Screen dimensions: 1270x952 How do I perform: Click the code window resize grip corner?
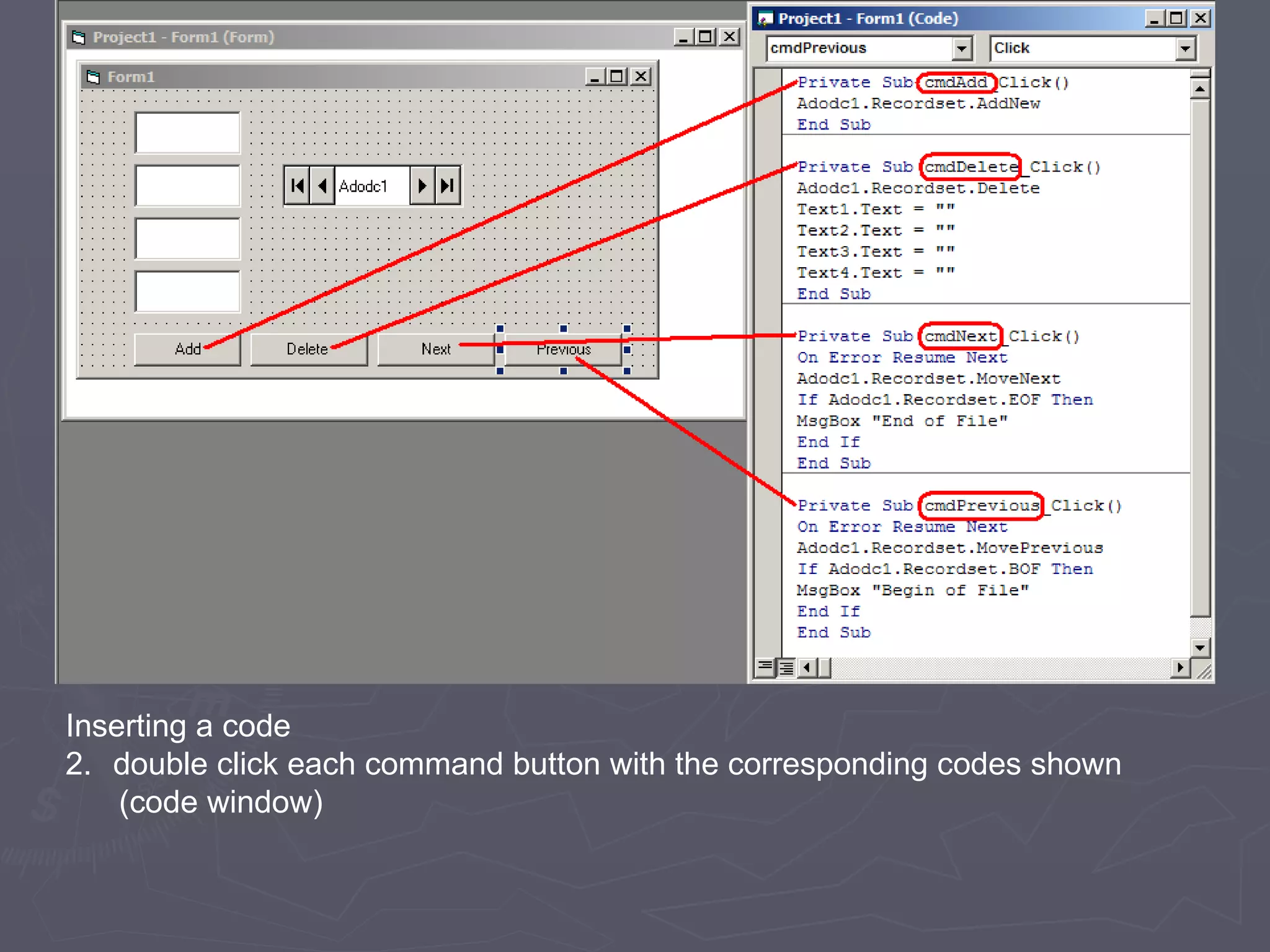coord(1203,671)
